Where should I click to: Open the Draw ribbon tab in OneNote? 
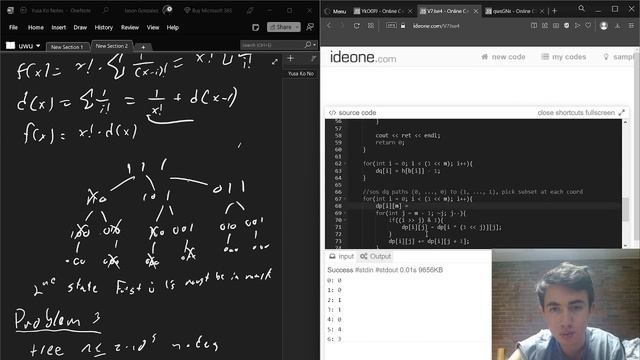(x=80, y=27)
